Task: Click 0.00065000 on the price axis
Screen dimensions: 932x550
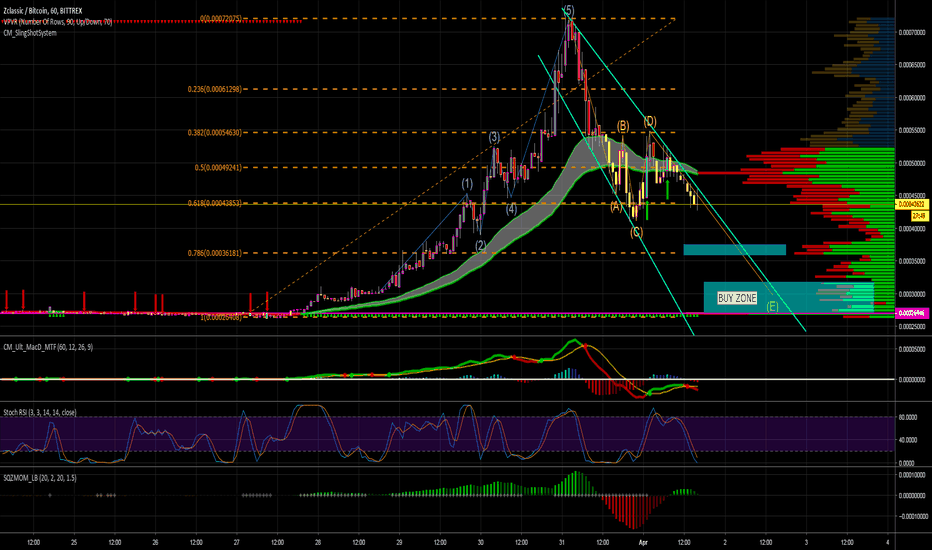Action: [x=912, y=65]
